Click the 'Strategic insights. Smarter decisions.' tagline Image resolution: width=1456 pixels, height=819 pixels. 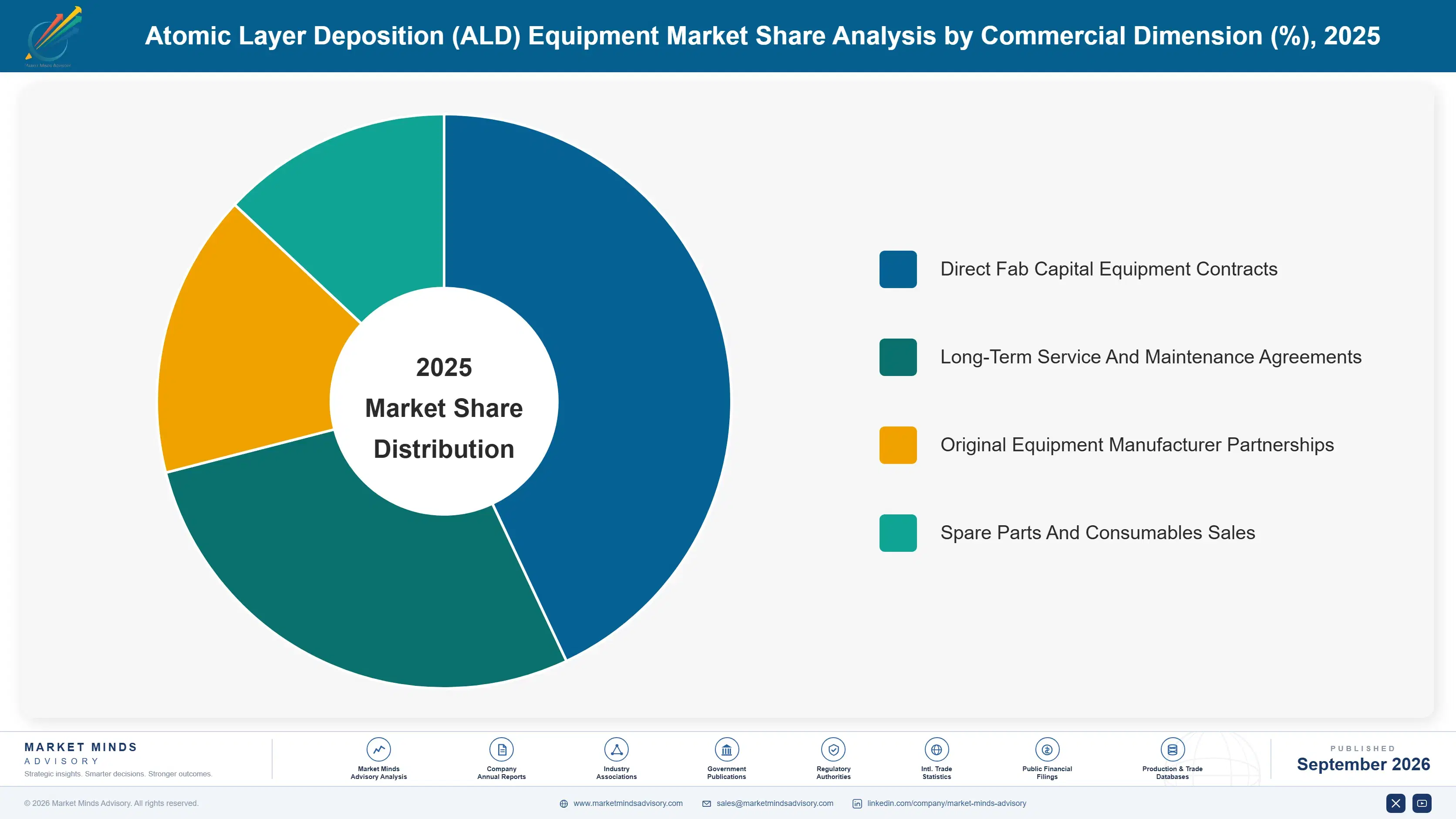pos(118,774)
